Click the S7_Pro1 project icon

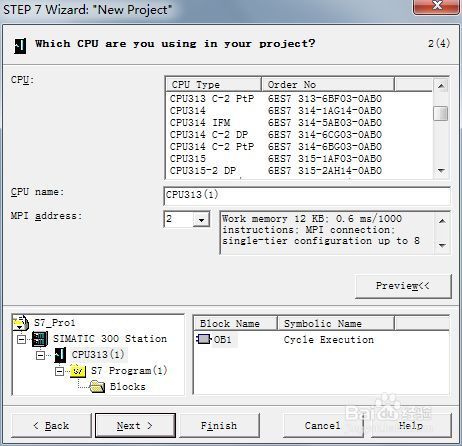pyautogui.click(x=20, y=322)
